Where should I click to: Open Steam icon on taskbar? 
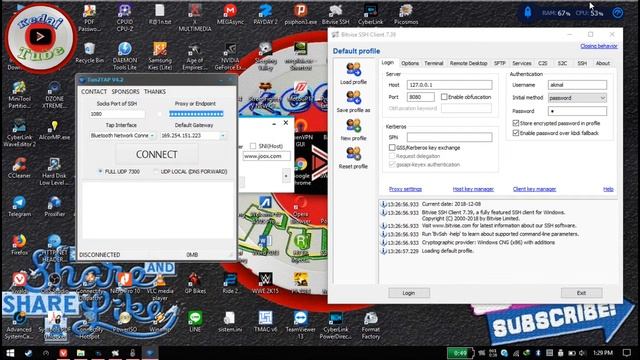click(x=28, y=353)
